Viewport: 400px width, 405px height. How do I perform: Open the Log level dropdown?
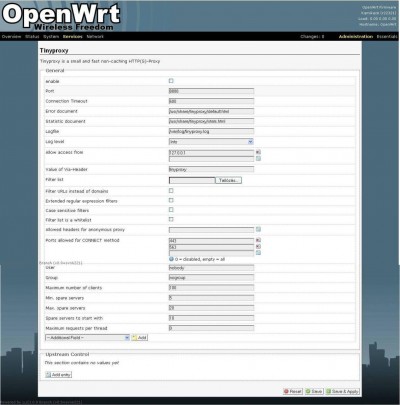[211, 142]
